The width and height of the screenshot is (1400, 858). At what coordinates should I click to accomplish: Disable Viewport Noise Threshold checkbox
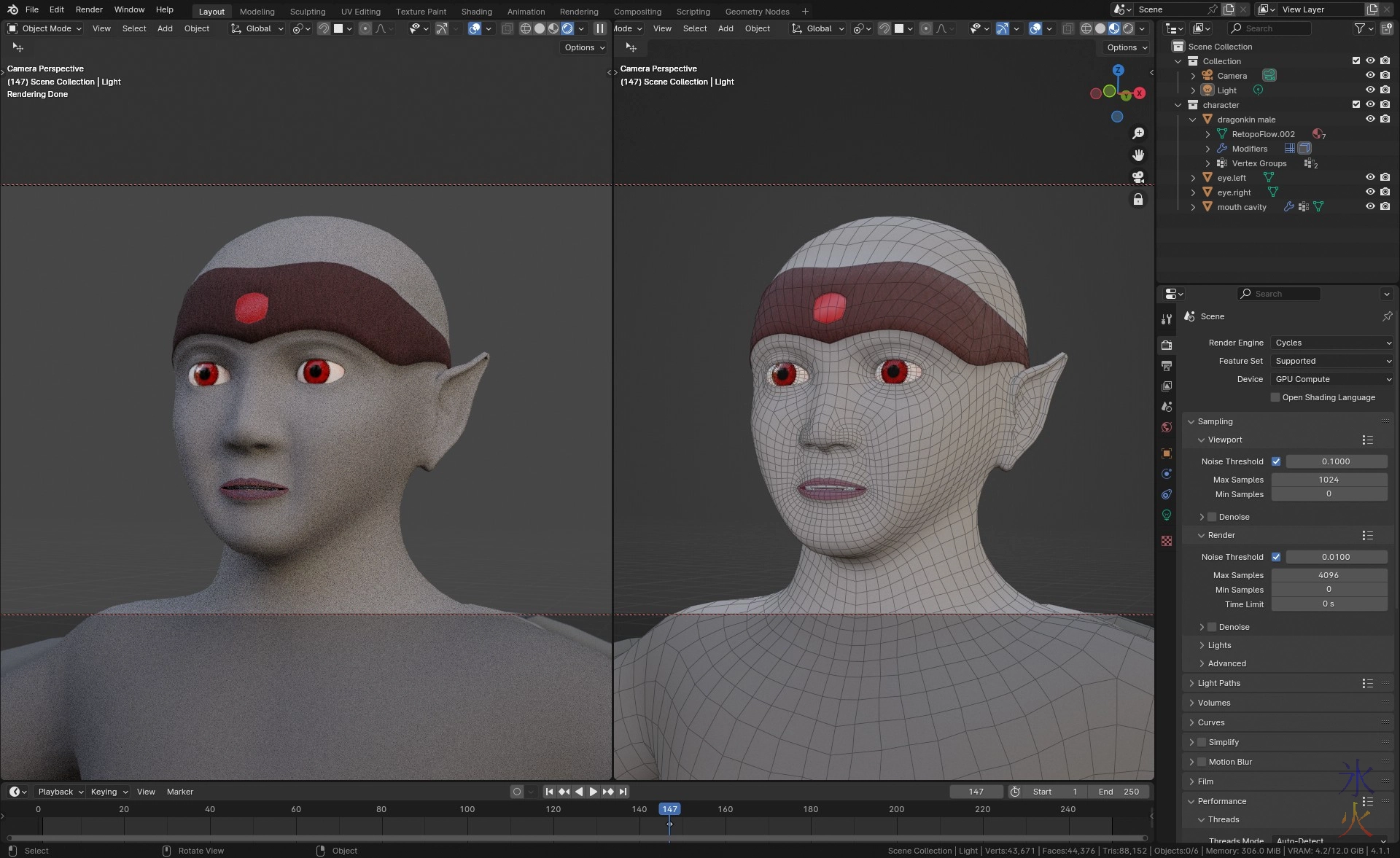(x=1276, y=461)
